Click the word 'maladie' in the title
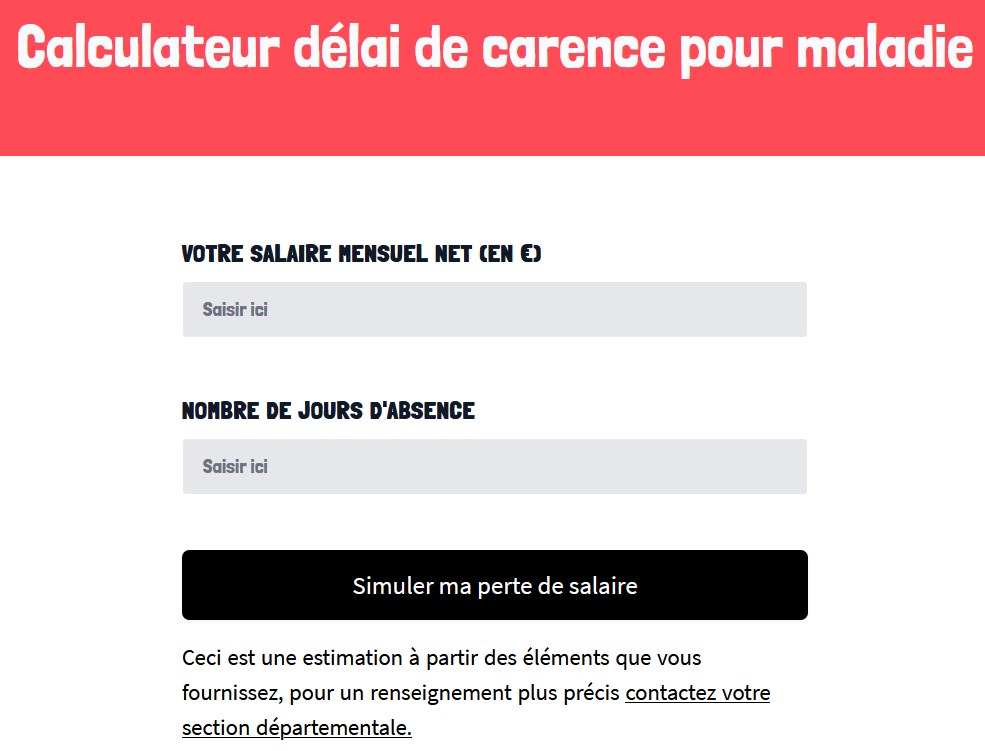The height and width of the screenshot is (751, 985). (885, 48)
